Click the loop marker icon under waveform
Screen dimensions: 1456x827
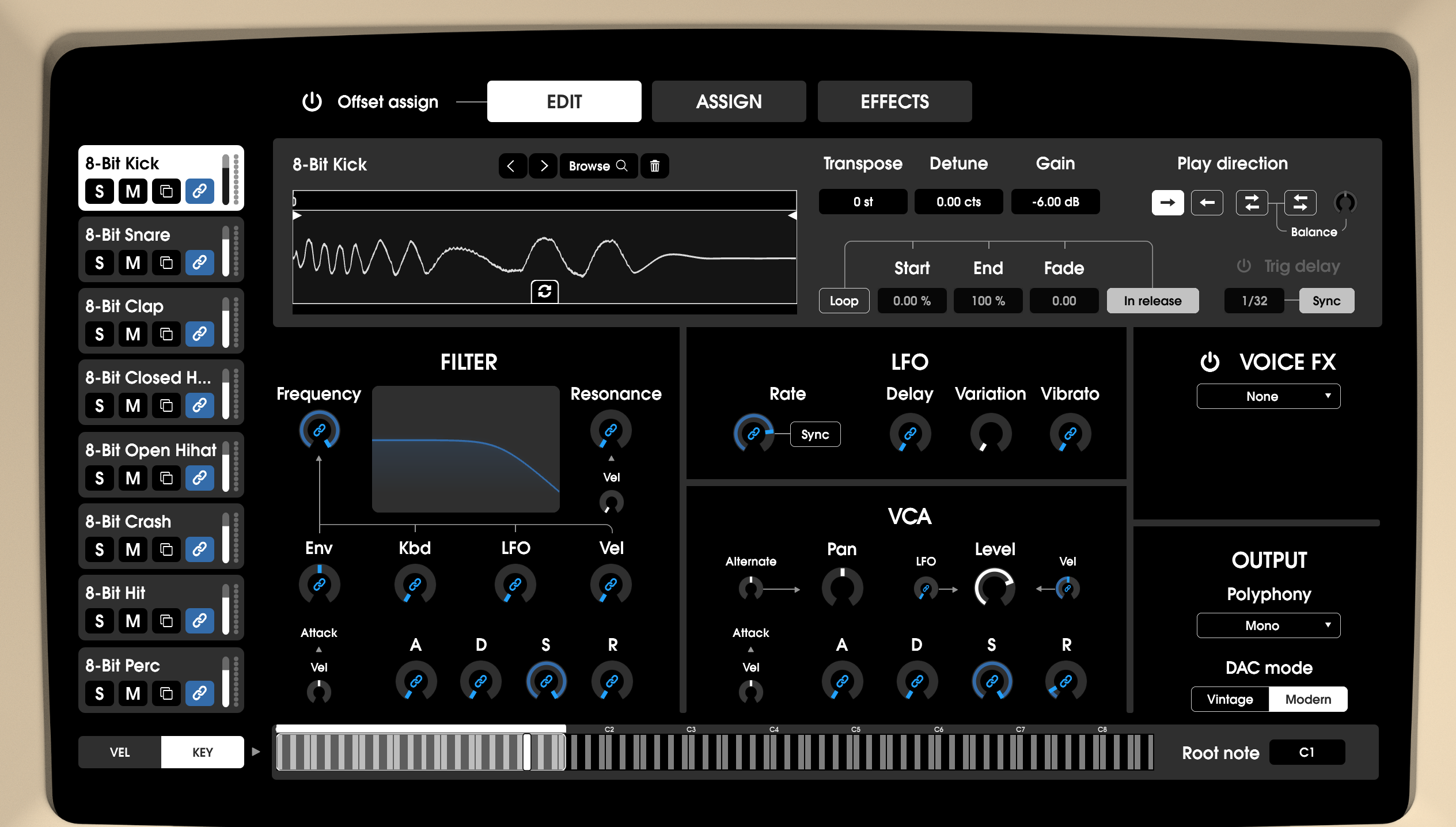coord(544,291)
